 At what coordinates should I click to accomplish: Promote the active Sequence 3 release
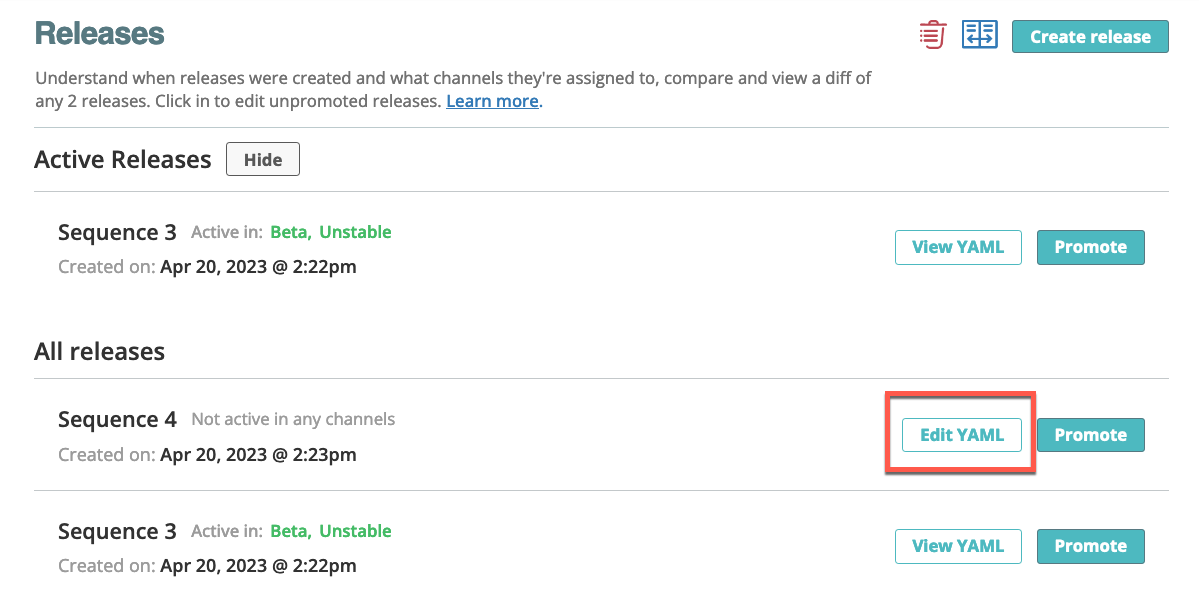(1090, 247)
